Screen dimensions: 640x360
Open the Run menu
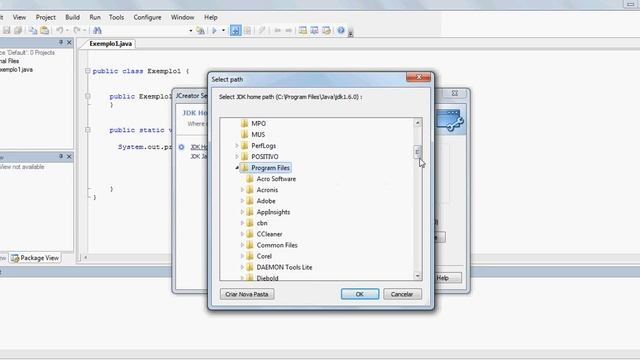[x=95, y=17]
